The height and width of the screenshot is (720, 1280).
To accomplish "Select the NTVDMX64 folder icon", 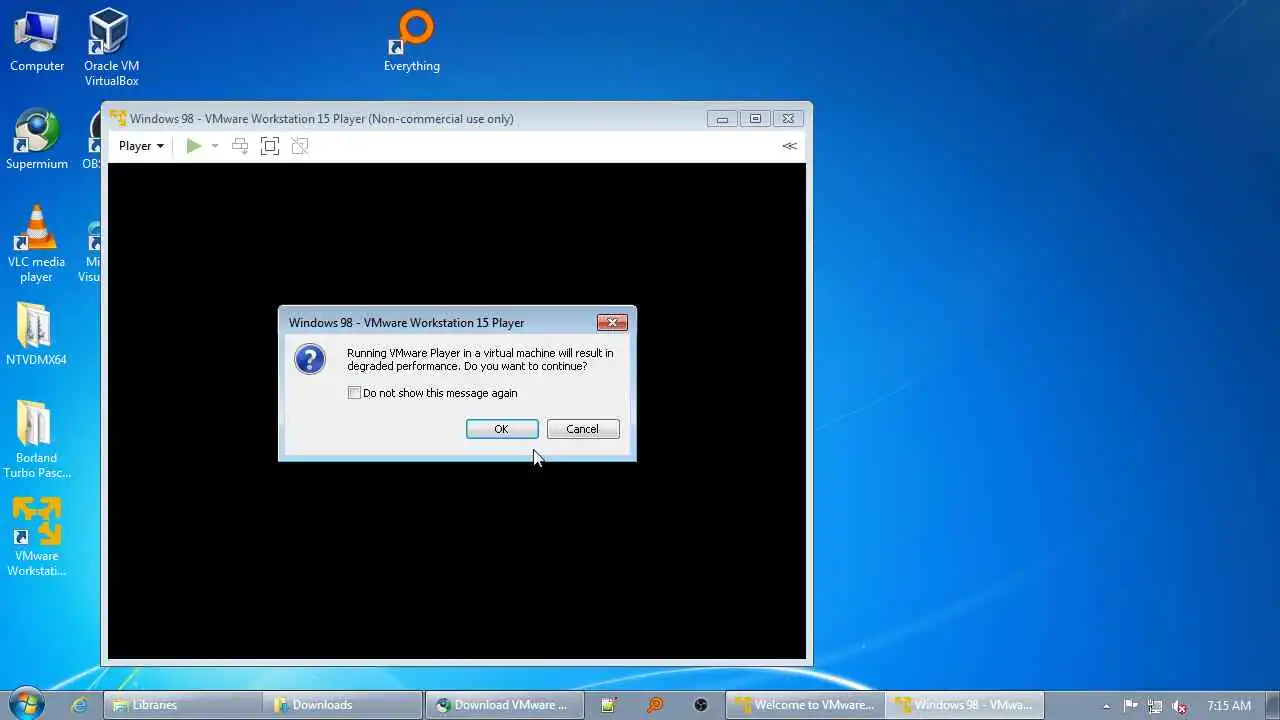I will (x=36, y=334).
